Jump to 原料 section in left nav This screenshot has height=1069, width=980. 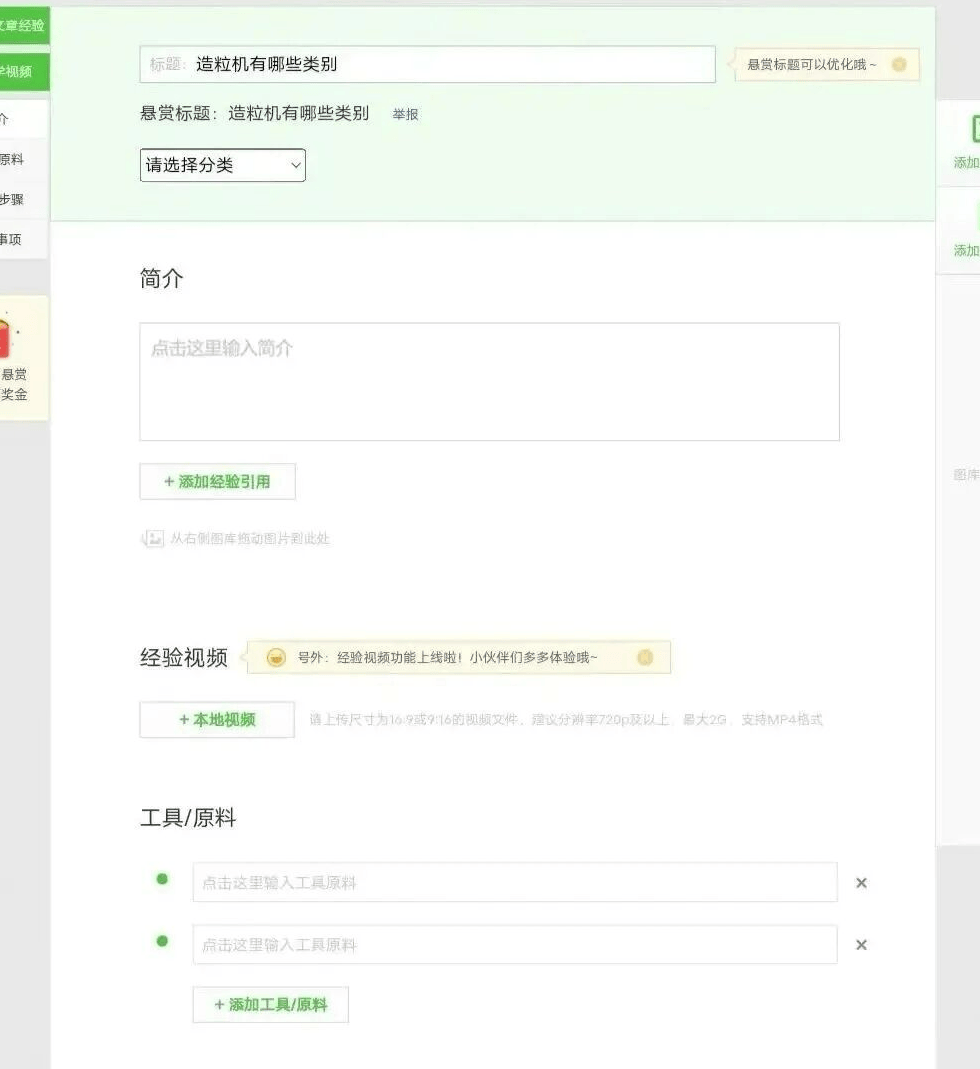pos(12,160)
